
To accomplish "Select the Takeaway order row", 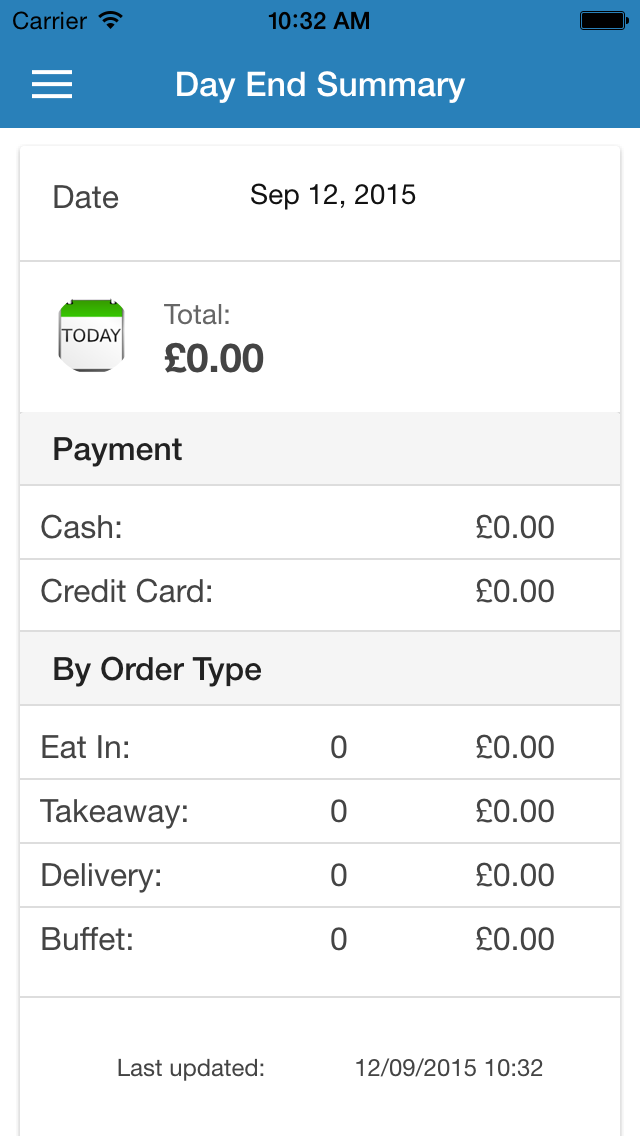I will coord(320,811).
